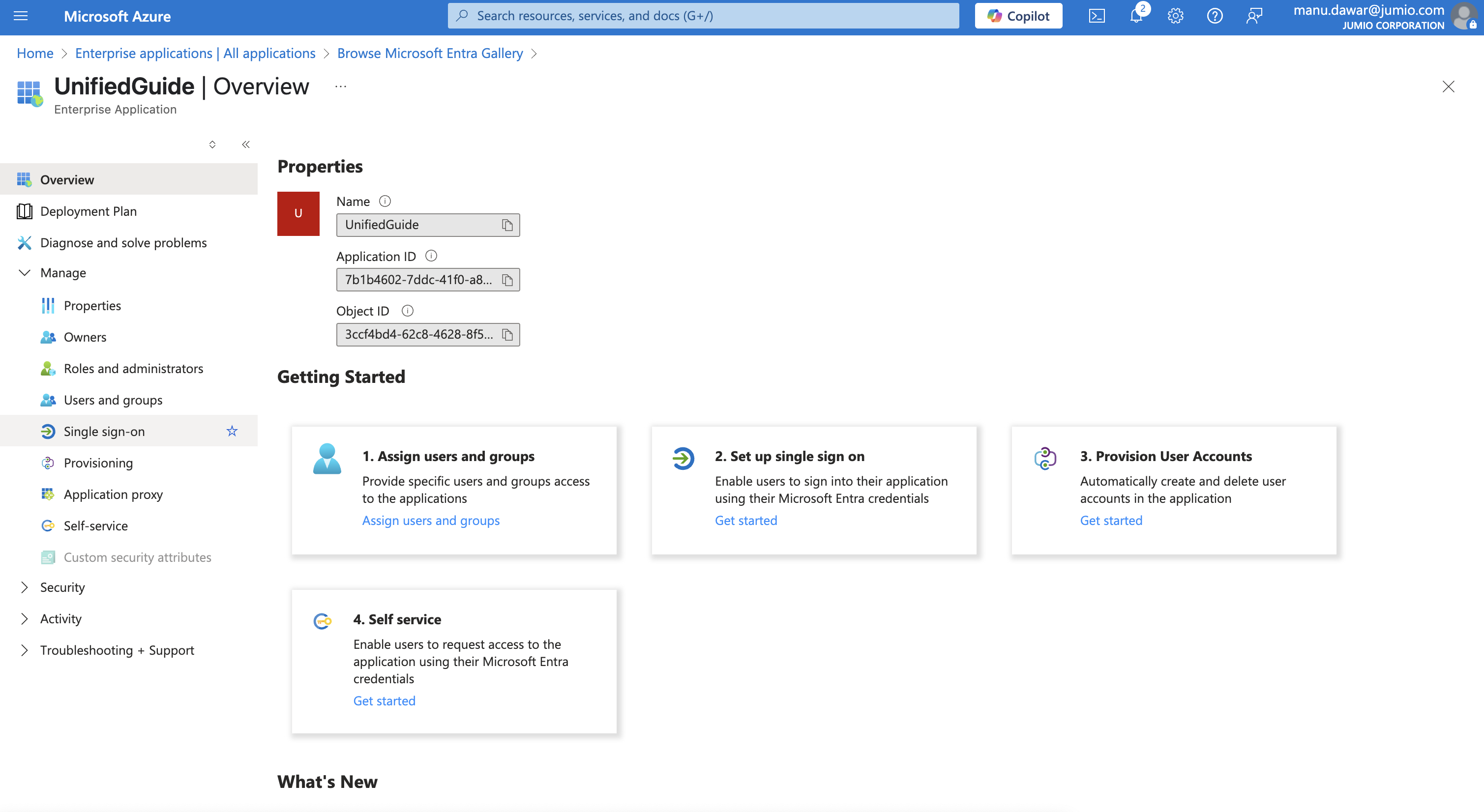Screen dimensions: 1484x812
Task: Copy the Application ID to clipboard
Action: (507, 280)
